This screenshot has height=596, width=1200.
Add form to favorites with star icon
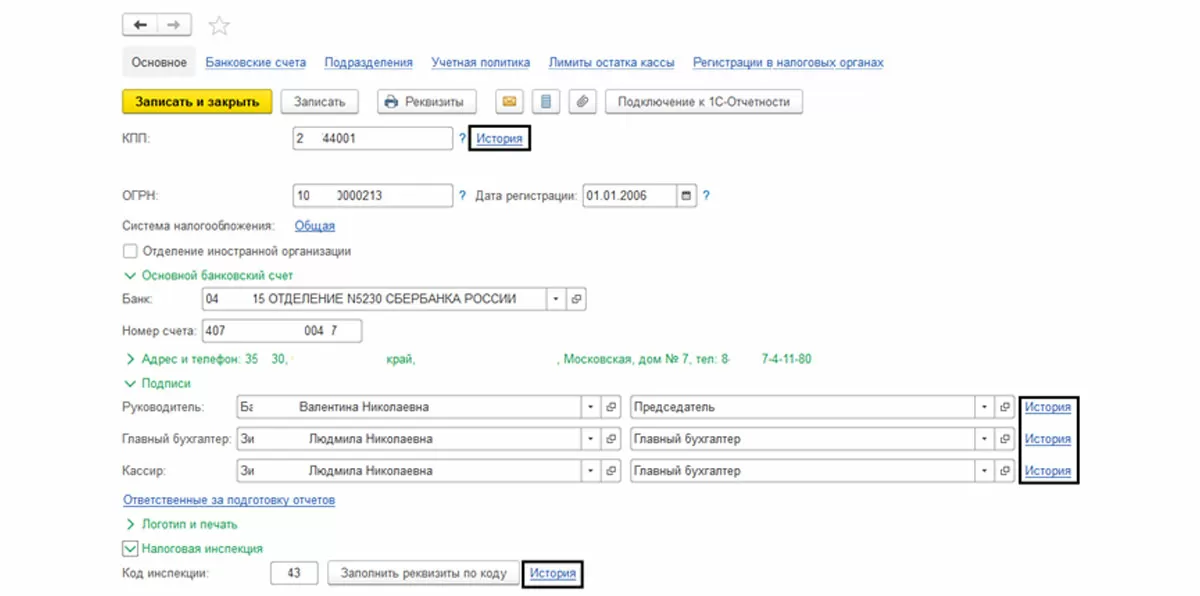[219, 26]
